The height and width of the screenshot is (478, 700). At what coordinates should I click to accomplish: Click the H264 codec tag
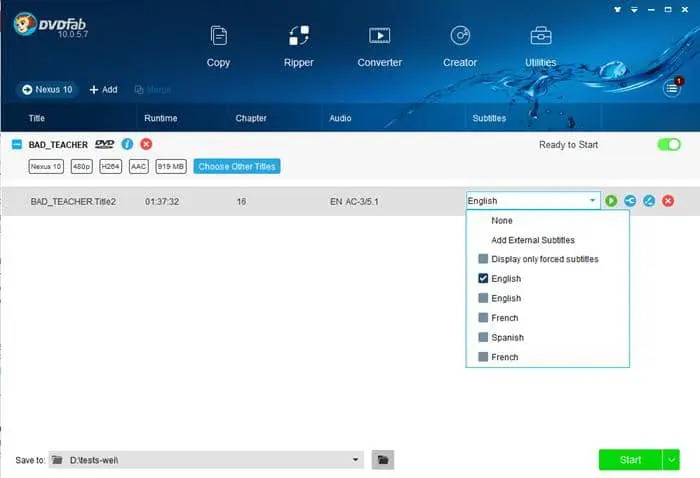110,166
